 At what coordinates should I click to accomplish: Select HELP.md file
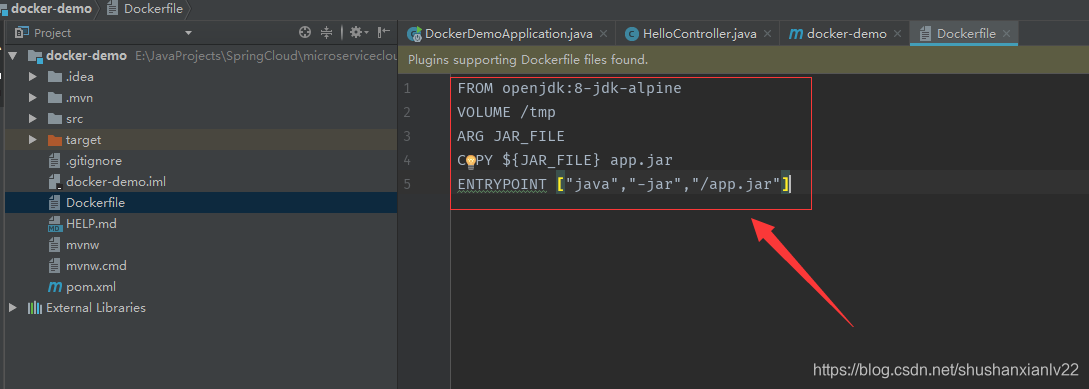pyautogui.click(x=91, y=224)
